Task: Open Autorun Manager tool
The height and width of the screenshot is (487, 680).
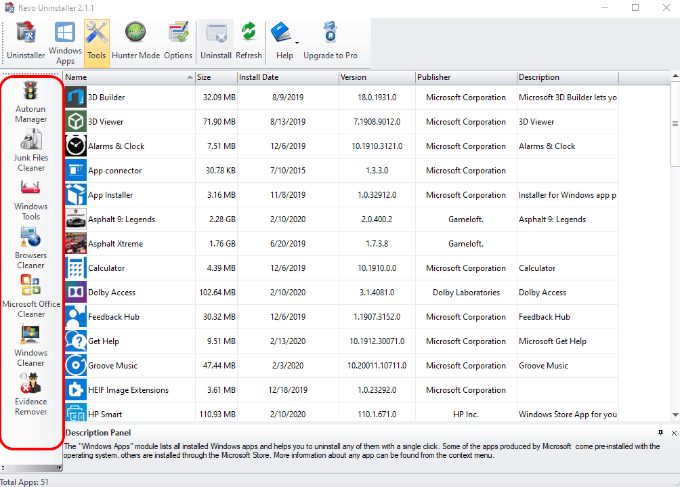Action: tap(30, 102)
